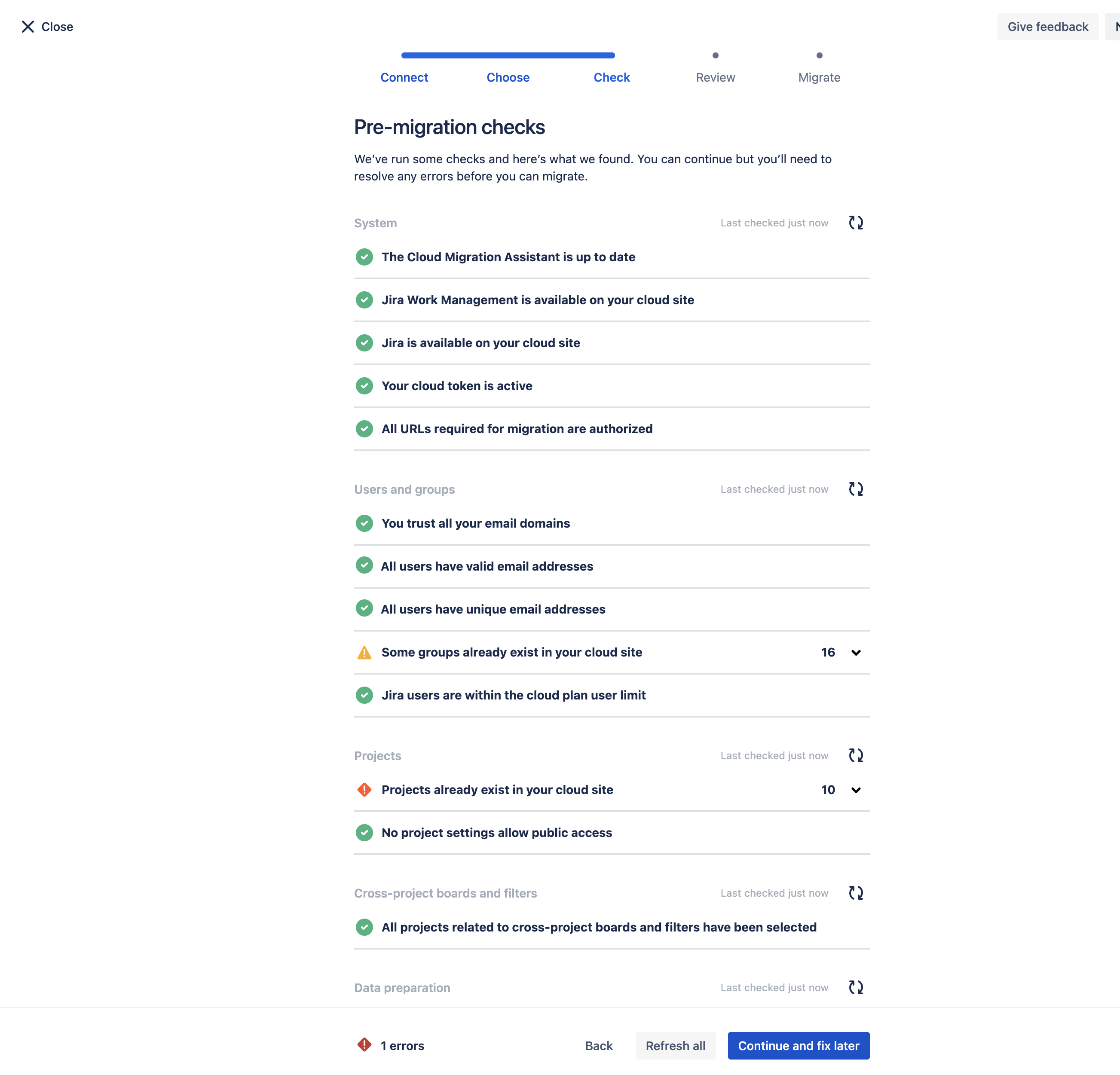Click the 16 count for existing groups

click(x=827, y=652)
